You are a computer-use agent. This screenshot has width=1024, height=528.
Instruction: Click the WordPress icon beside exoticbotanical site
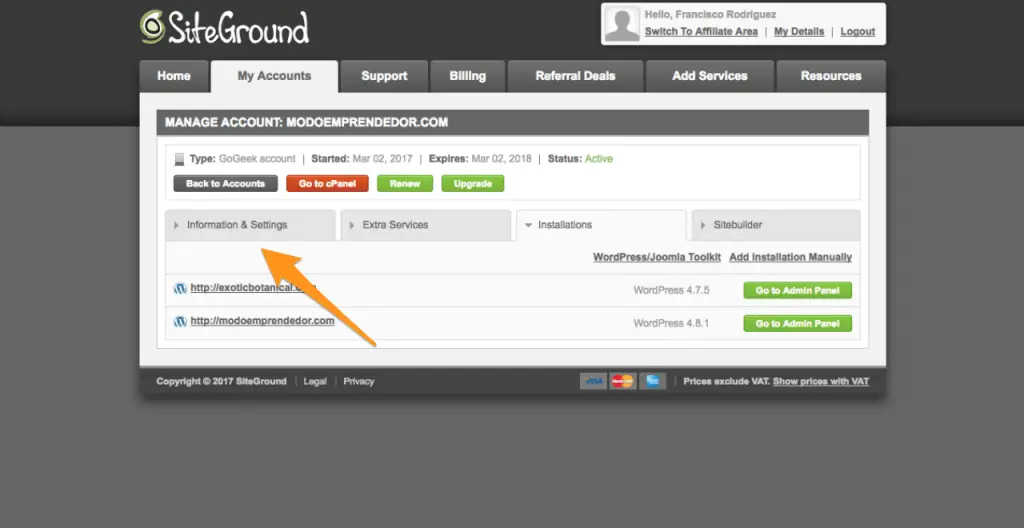click(x=180, y=289)
